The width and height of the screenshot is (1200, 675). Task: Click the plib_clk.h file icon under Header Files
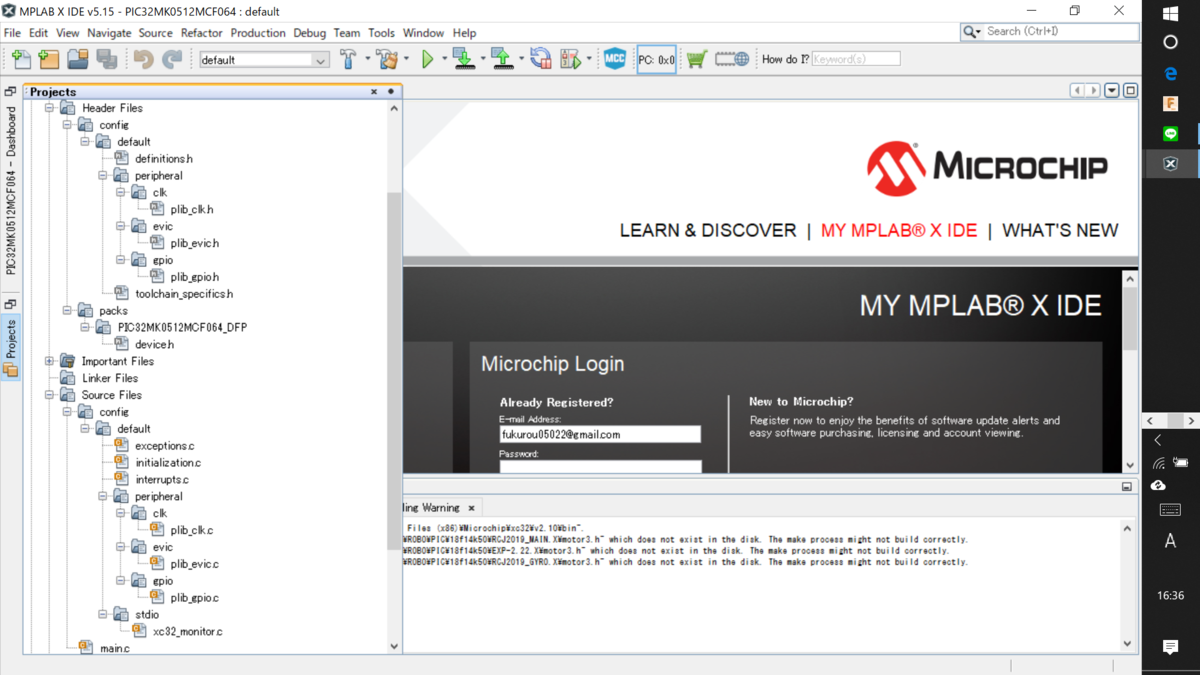pos(158,209)
